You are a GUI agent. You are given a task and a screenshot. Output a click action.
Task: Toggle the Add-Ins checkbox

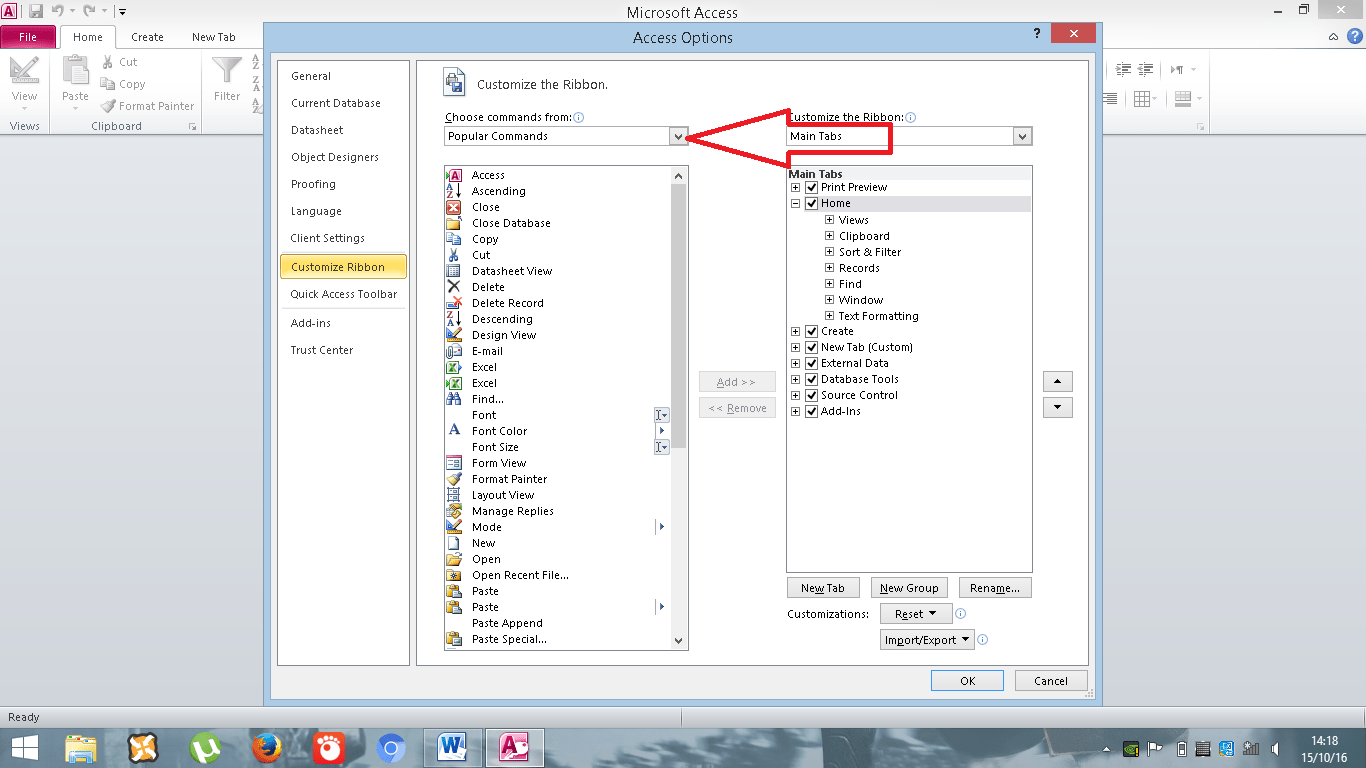click(x=811, y=411)
